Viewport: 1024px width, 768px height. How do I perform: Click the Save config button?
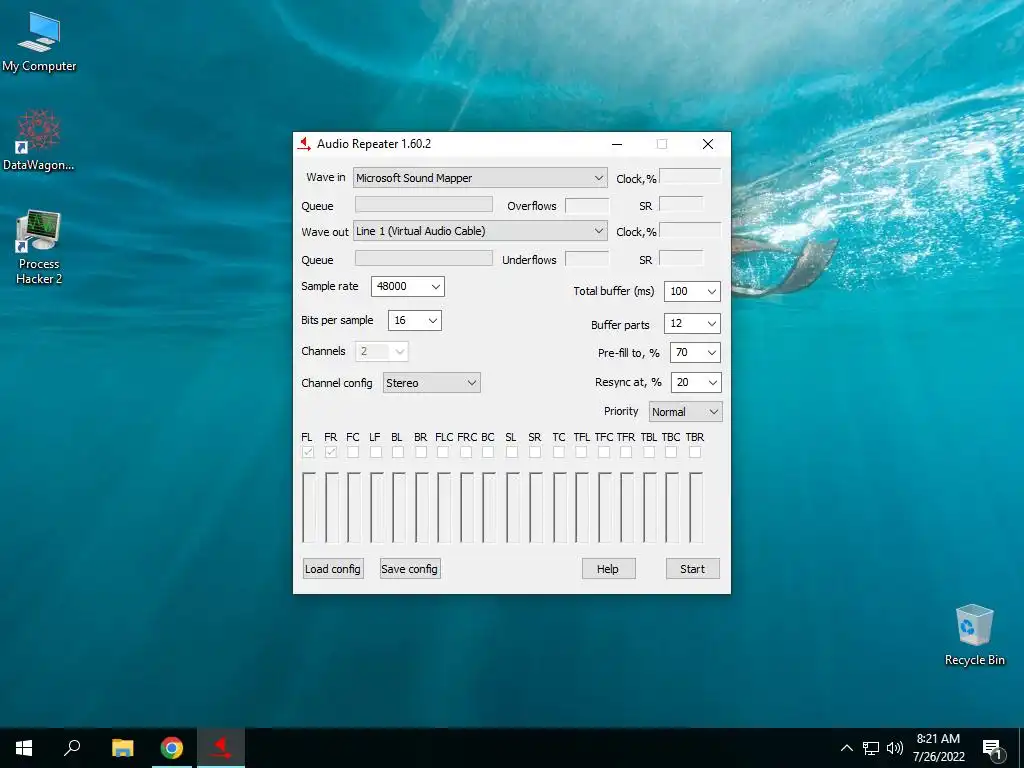pyautogui.click(x=409, y=569)
